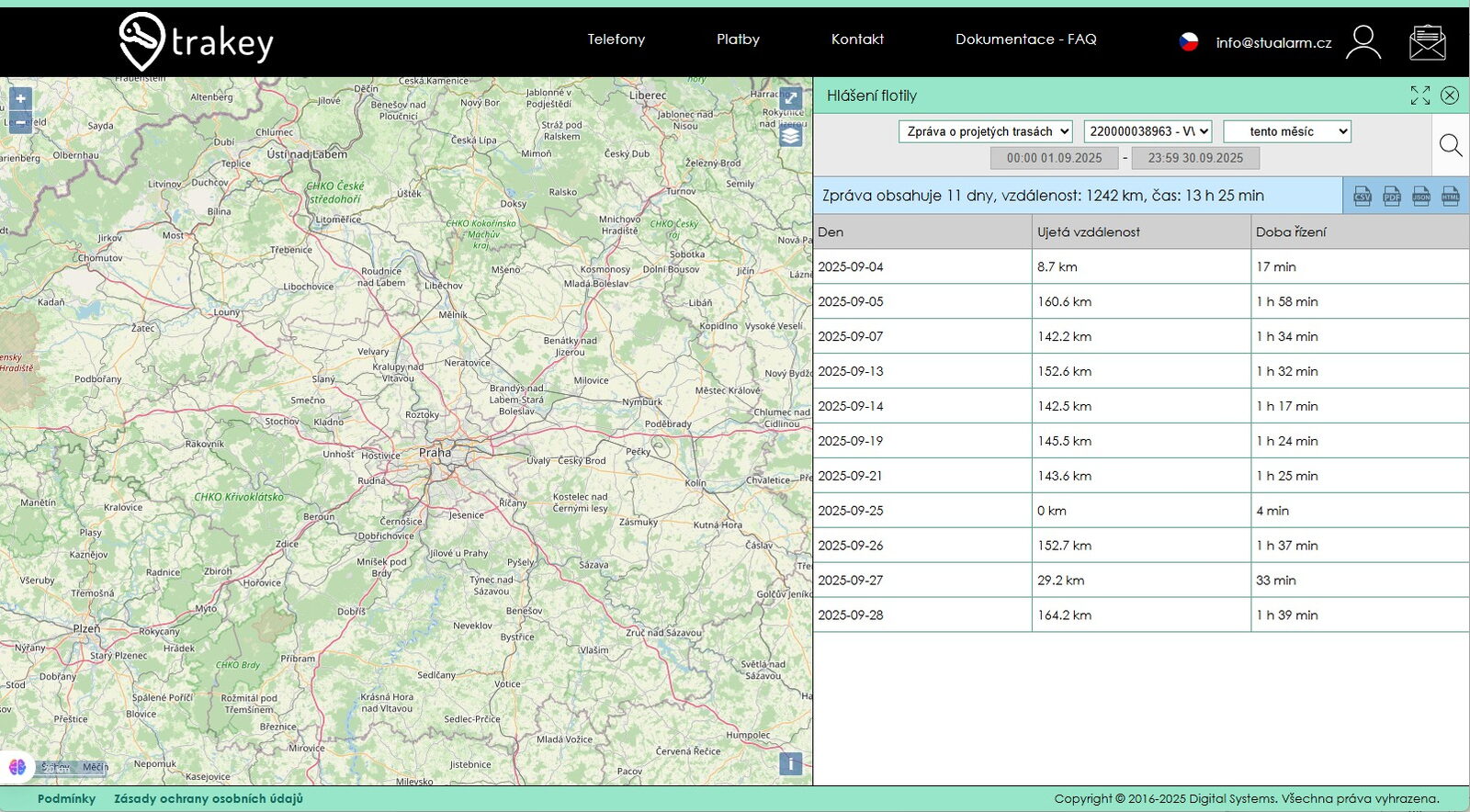Open the user account profile icon

point(1363,42)
